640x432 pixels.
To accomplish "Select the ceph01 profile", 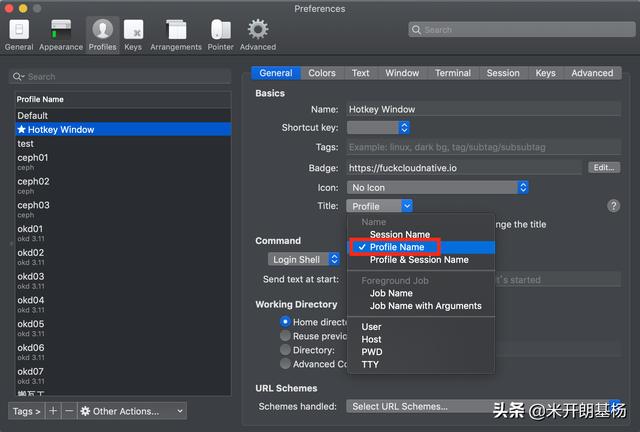I will point(123,162).
